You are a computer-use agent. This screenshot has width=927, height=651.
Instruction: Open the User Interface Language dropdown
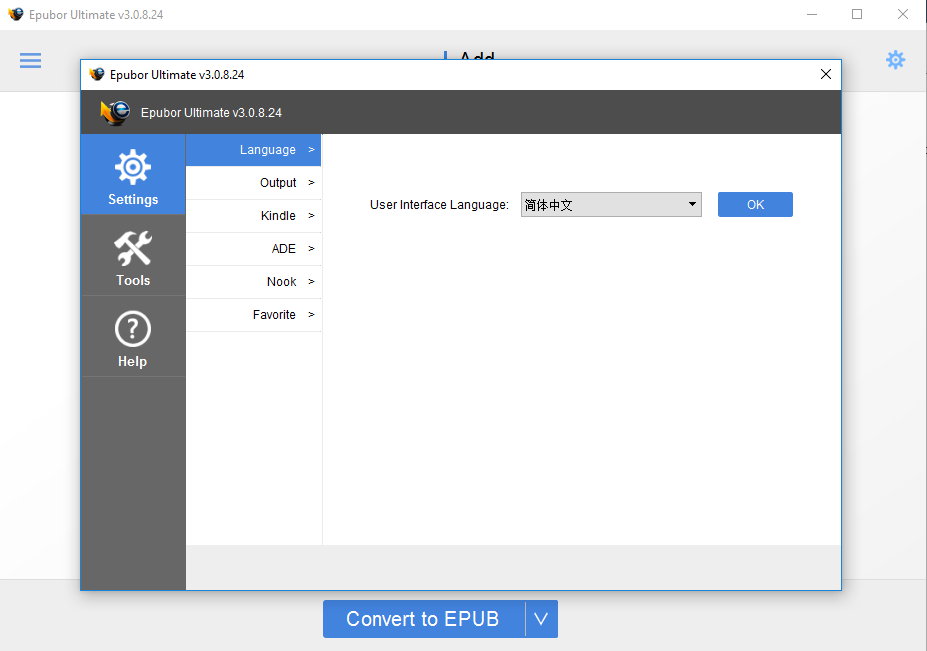(x=611, y=205)
